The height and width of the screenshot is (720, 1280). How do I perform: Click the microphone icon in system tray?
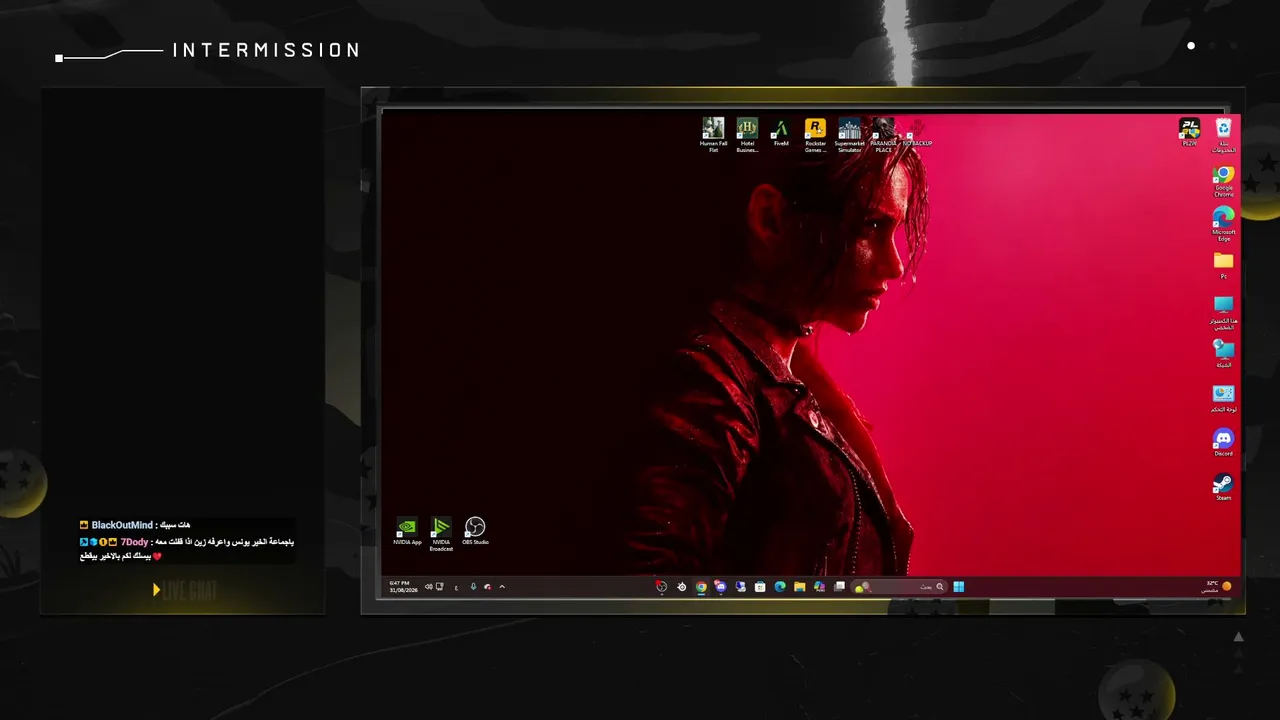click(x=473, y=587)
